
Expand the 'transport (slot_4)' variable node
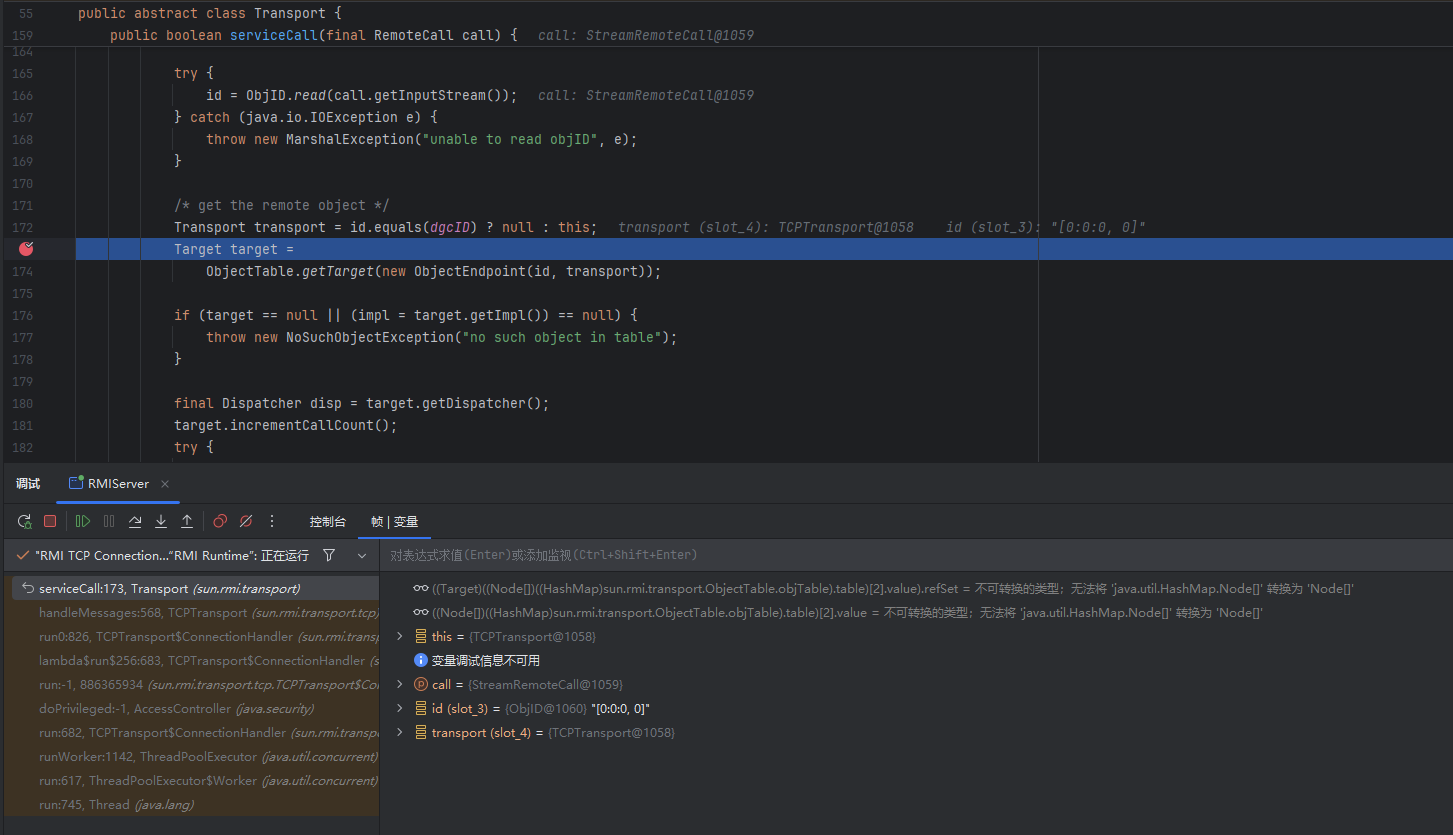400,733
